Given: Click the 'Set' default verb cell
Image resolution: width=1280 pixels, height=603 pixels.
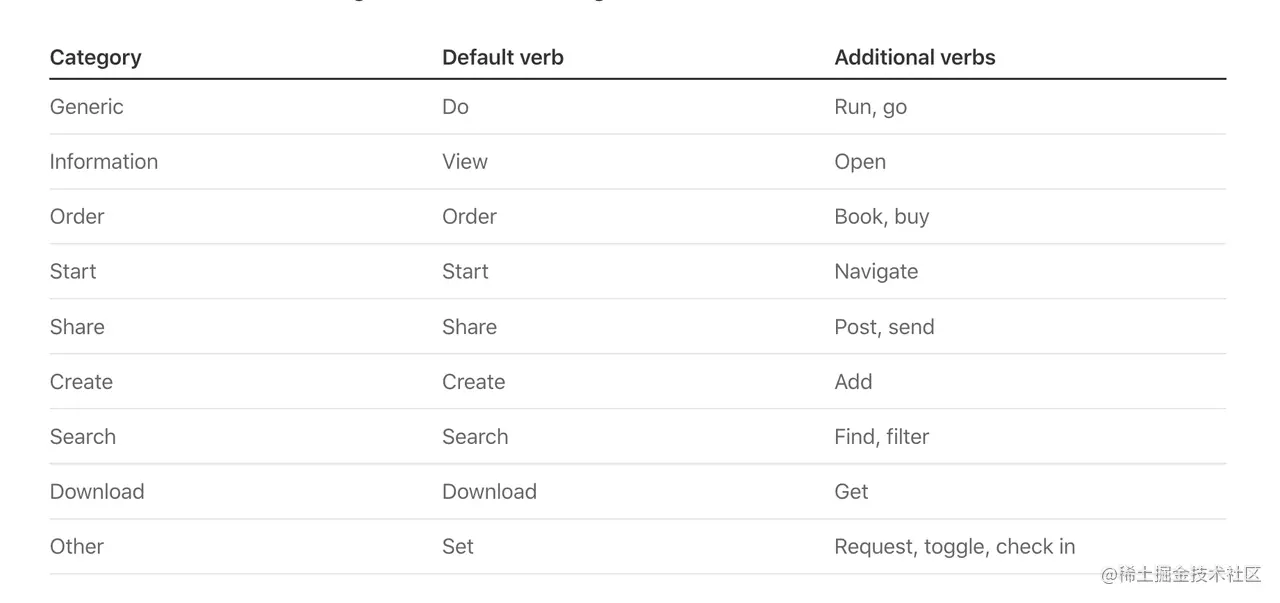Looking at the screenshot, I should click(458, 547).
